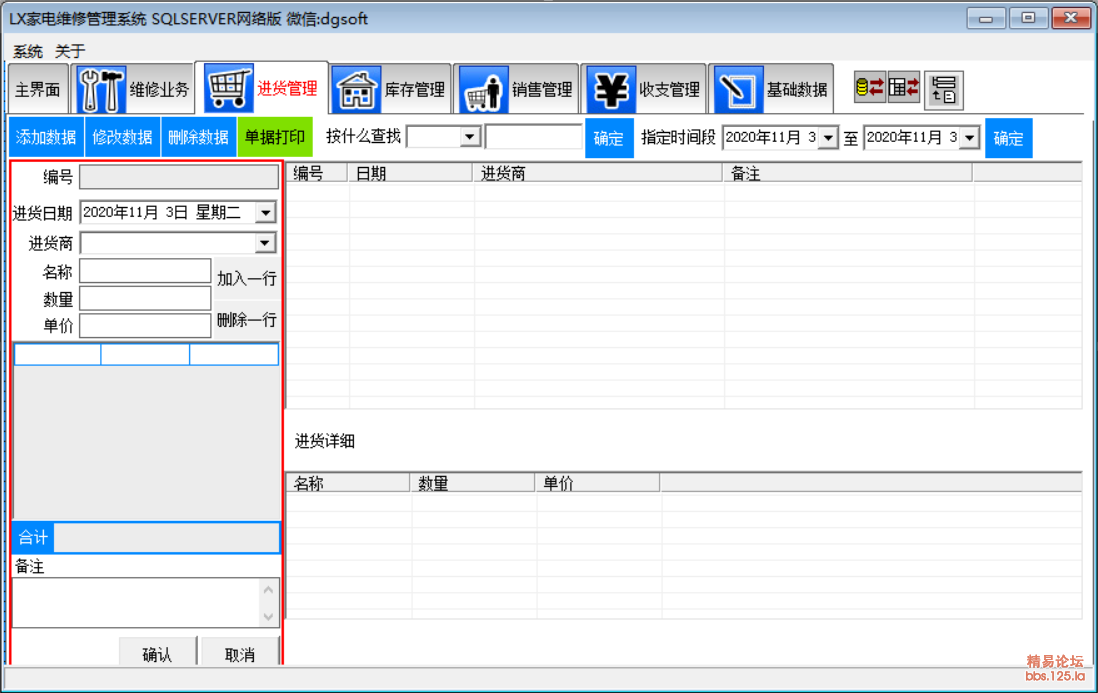Open the 按什么查找 search field dropdown
Viewport: 1098px width, 693px height.
coord(470,138)
